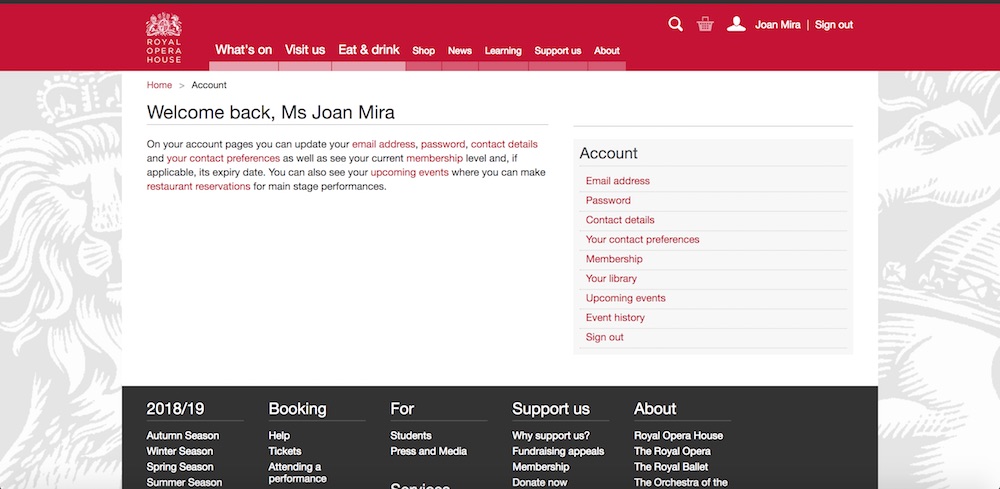Image resolution: width=1000 pixels, height=489 pixels.
Task: Open Winter Season footer link
Action: (x=180, y=451)
